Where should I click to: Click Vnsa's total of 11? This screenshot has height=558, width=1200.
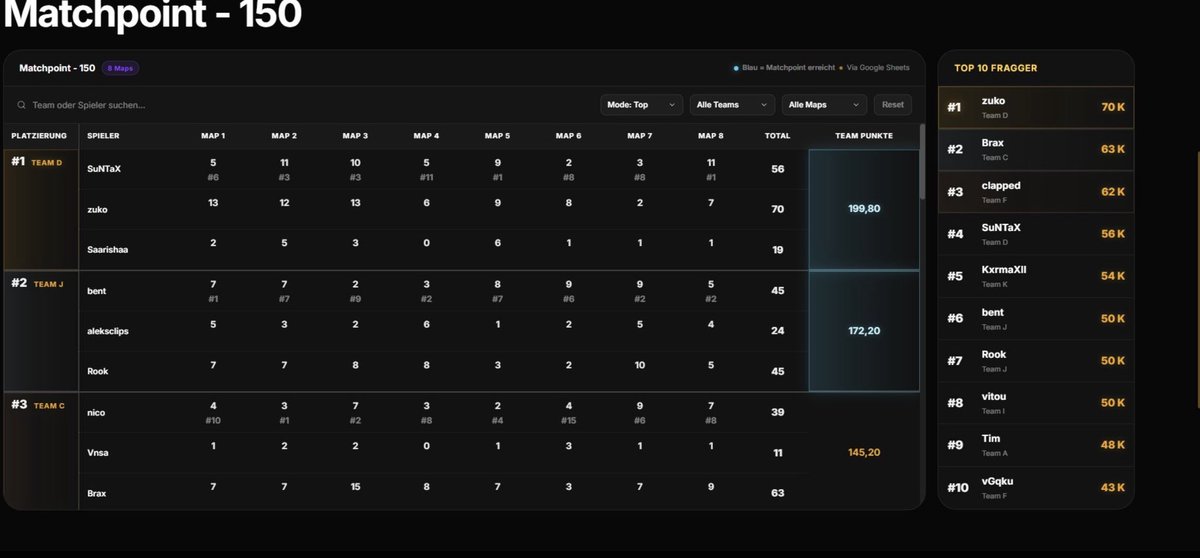(778, 453)
